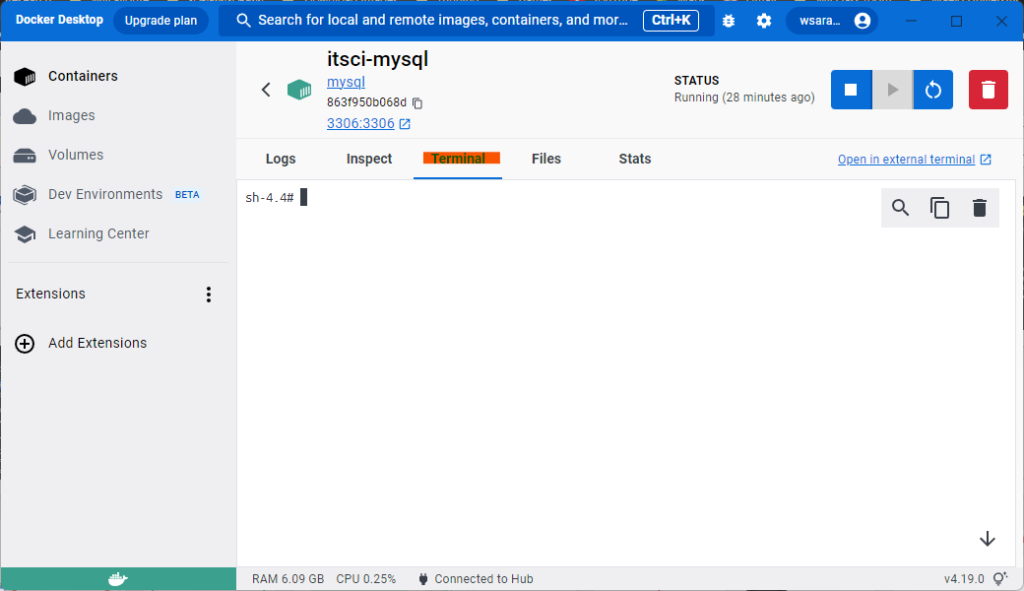
Task: Stop the running itsci-mysql container
Action: 851,90
